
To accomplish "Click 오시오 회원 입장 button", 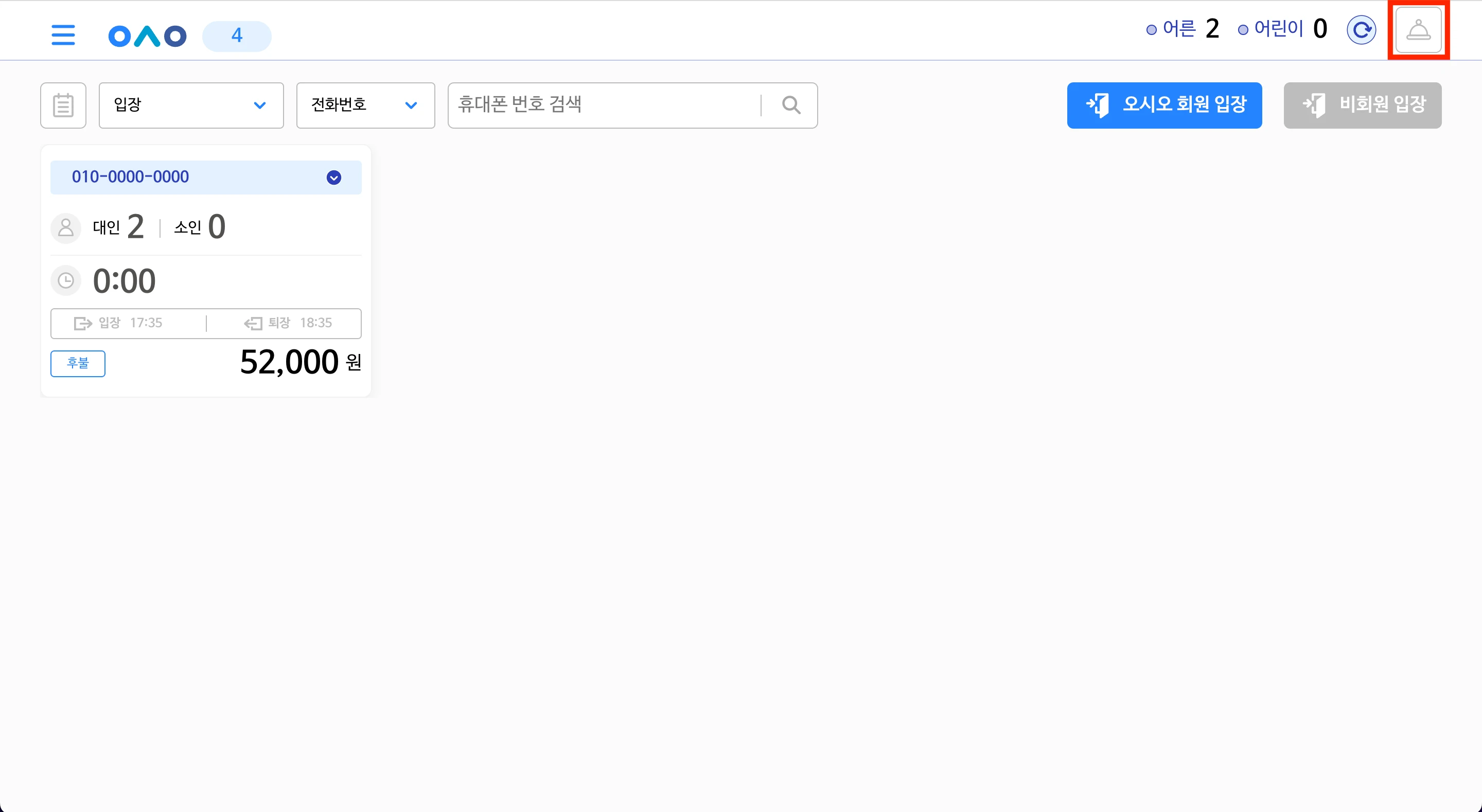I will click(x=1165, y=105).
